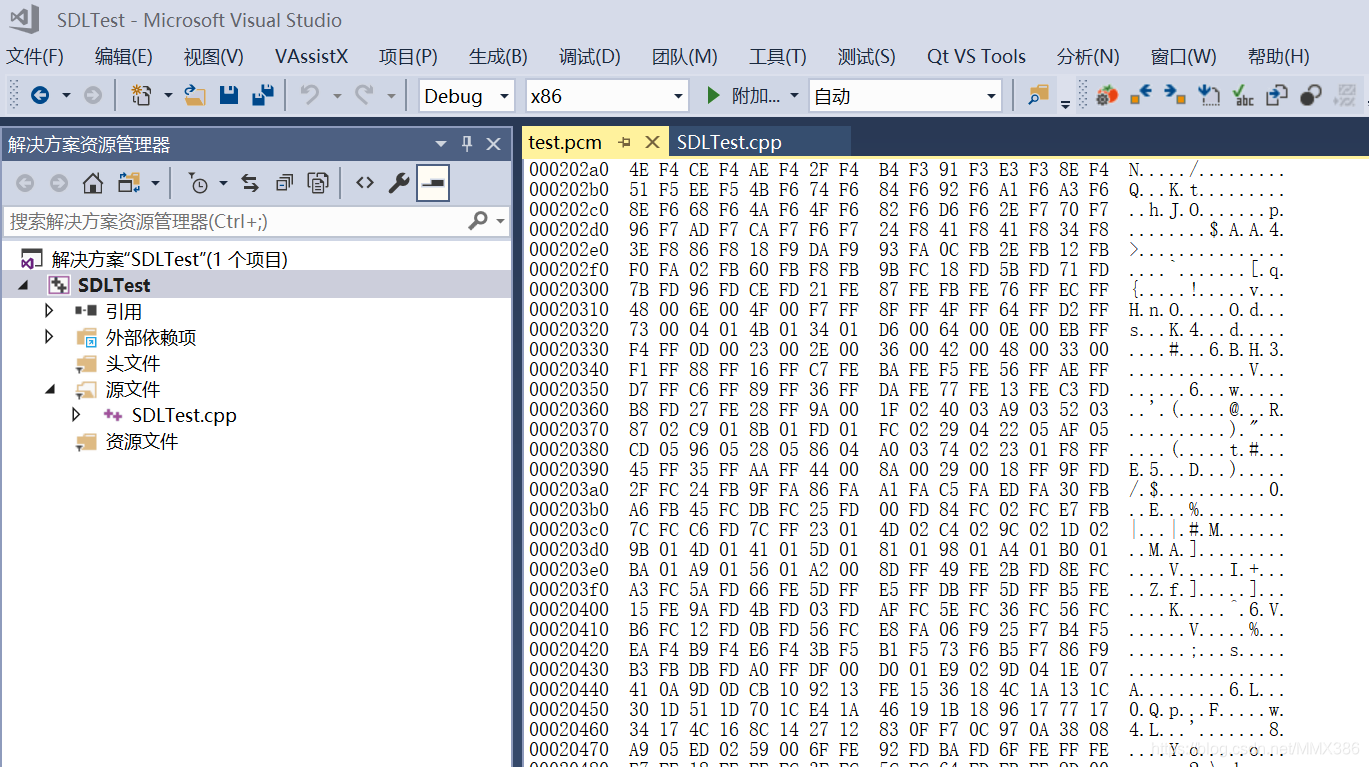Click the New Project toolbar icon
1369x767 pixels.
pyautogui.click(x=141, y=95)
